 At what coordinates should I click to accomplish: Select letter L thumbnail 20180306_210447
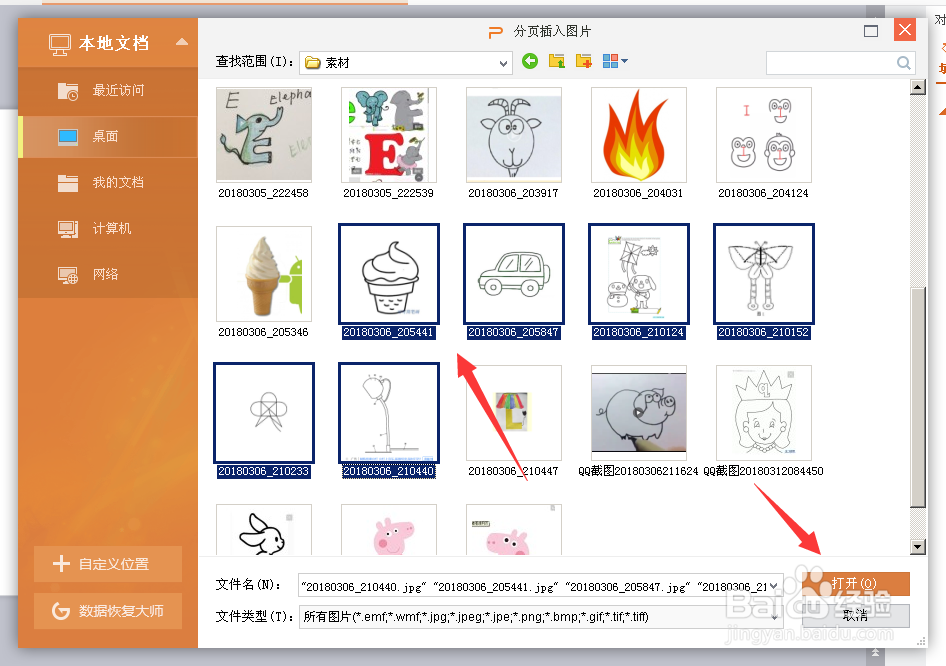[513, 413]
